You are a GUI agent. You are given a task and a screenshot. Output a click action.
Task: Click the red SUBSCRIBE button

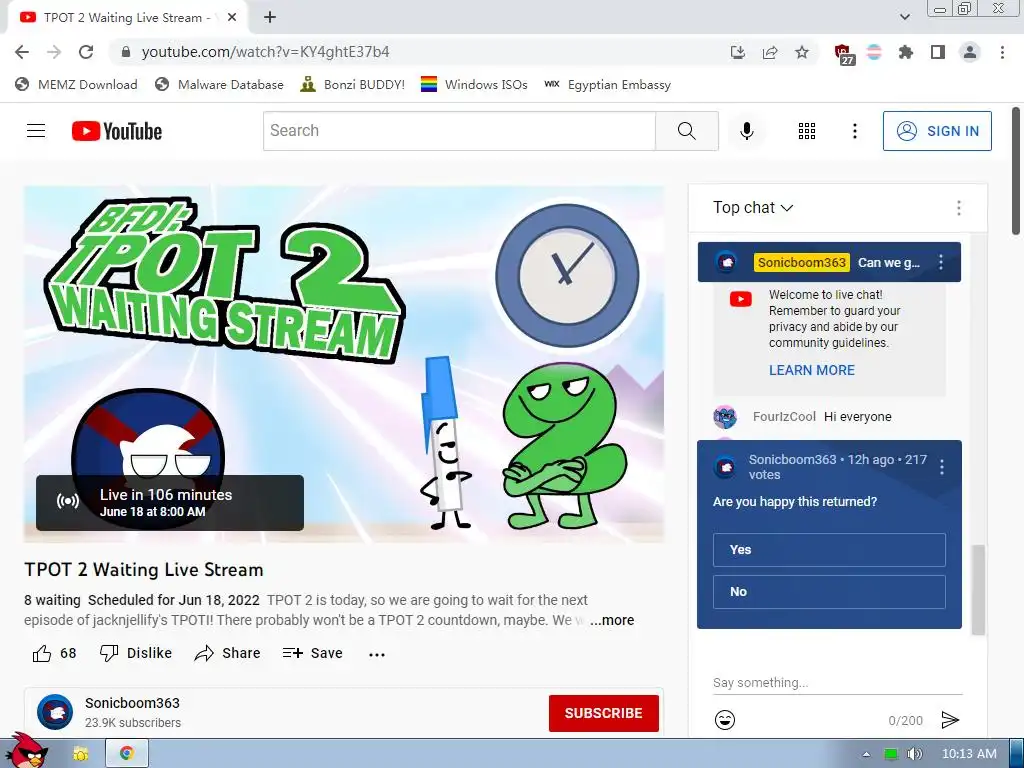click(603, 713)
